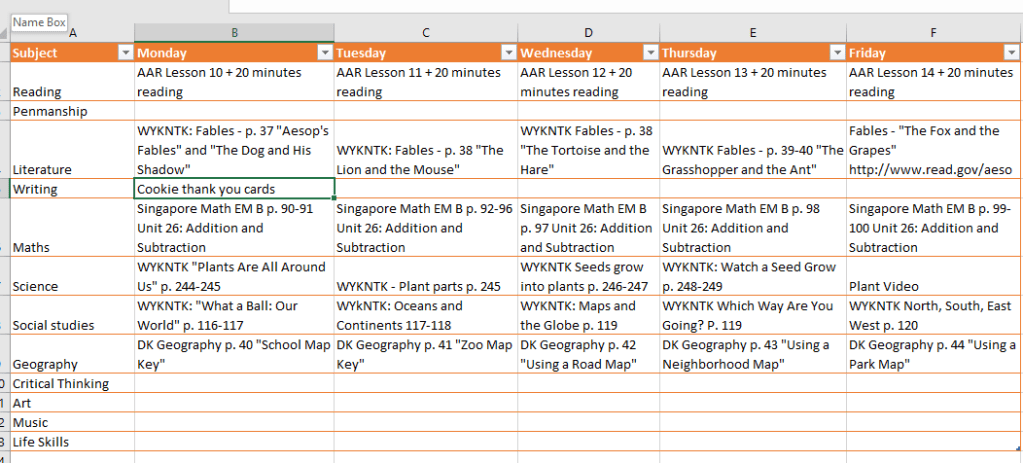Screen dimensions: 1023x463
Task: Select the Penmanship subject cell
Action: [x=72, y=111]
